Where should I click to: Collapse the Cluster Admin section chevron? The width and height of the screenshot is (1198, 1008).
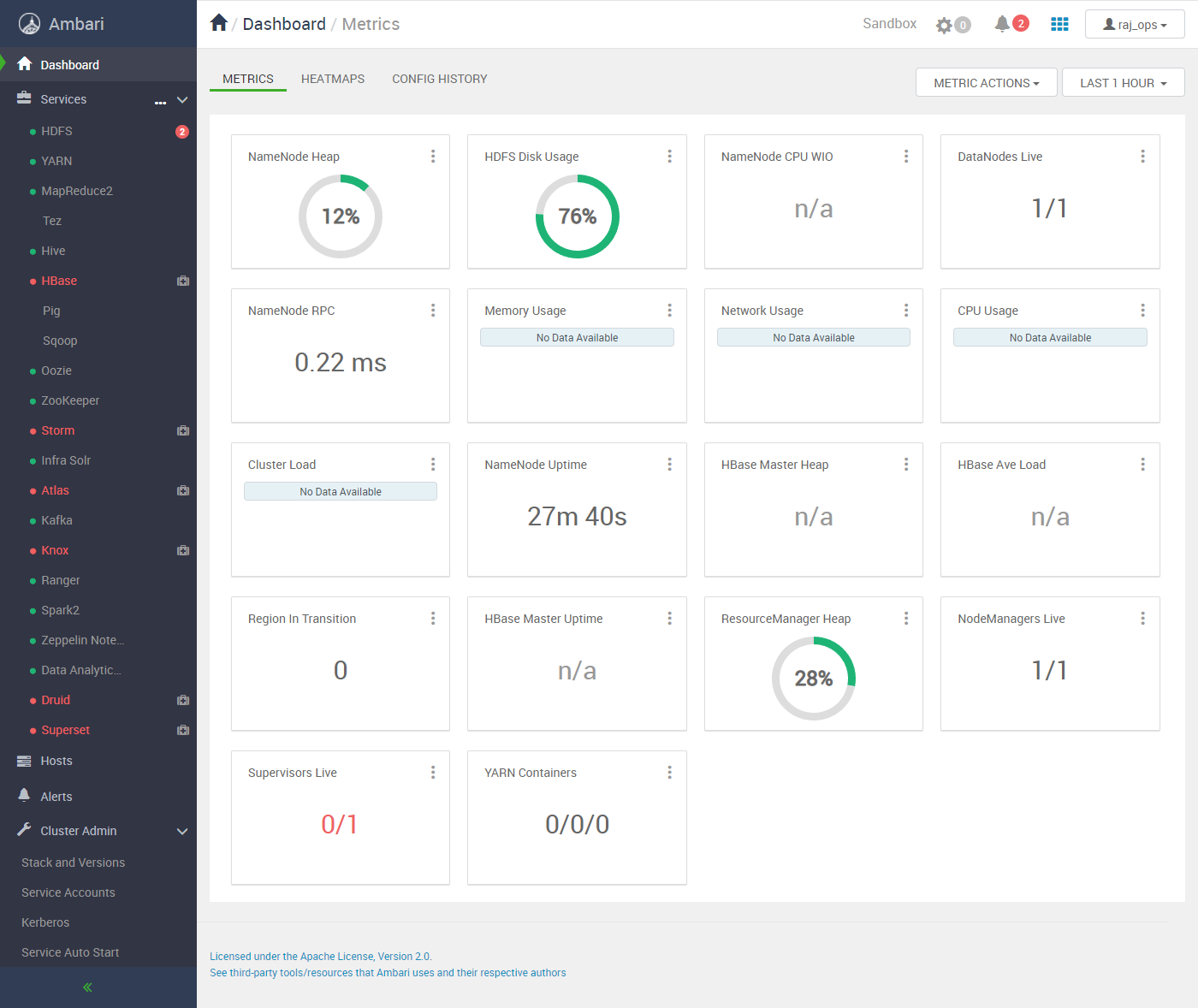click(x=182, y=832)
